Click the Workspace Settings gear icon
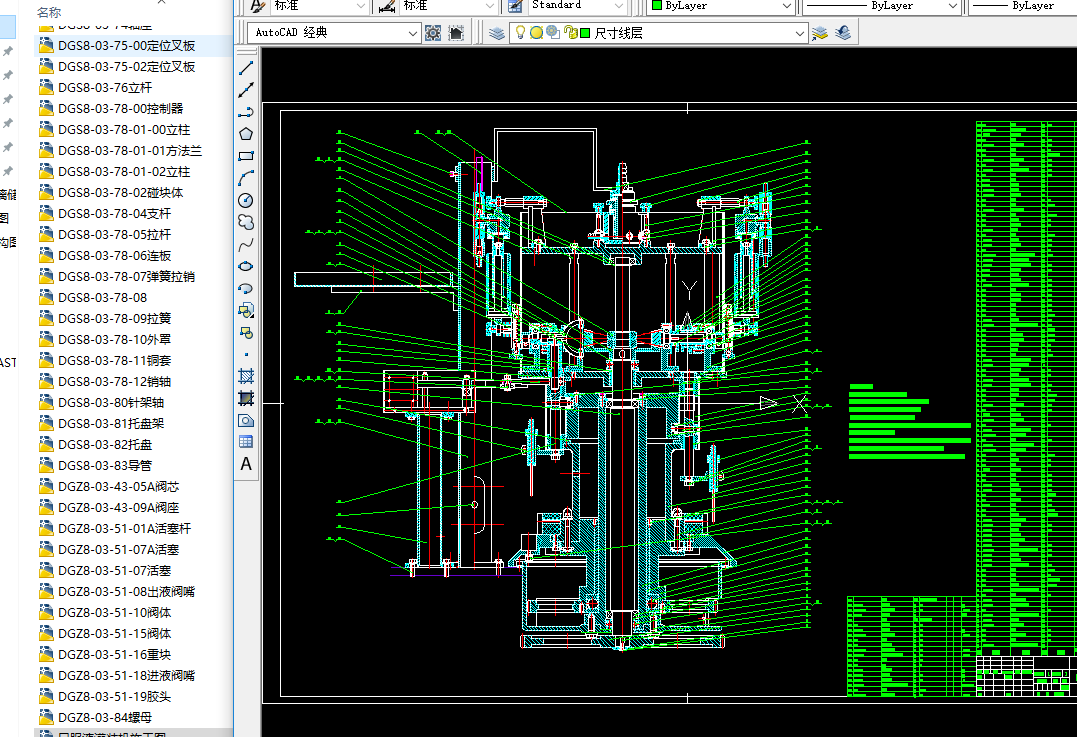The height and width of the screenshot is (737, 1077). [x=433, y=33]
